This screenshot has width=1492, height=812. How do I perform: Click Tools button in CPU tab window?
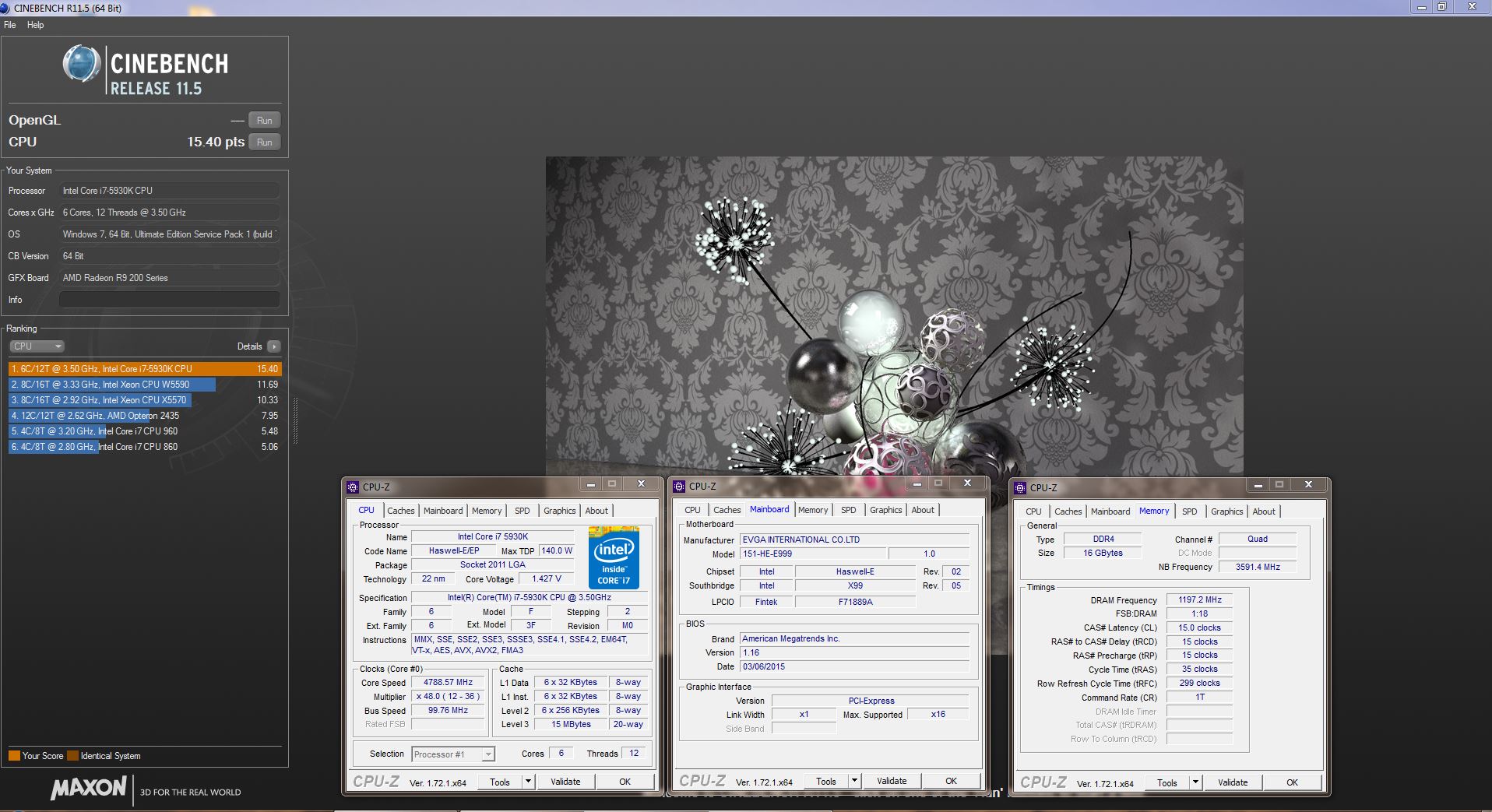tap(500, 782)
